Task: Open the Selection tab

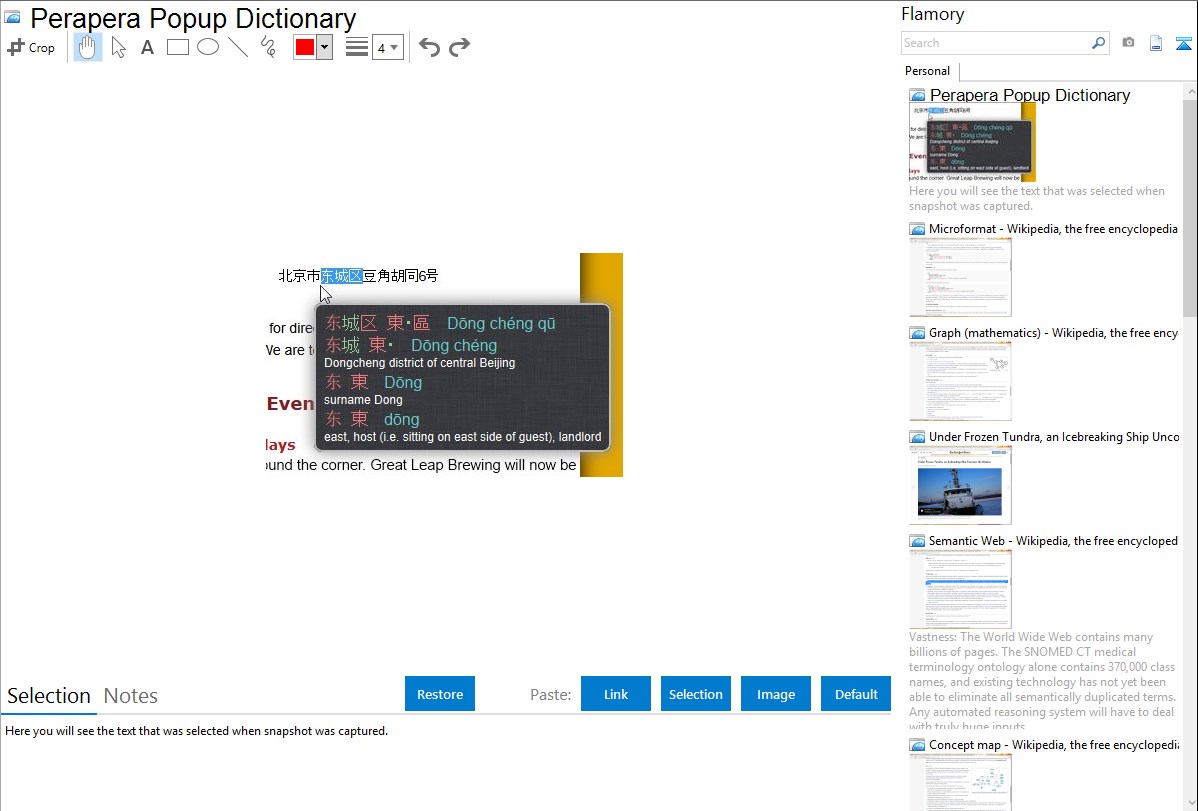Action: 49,696
